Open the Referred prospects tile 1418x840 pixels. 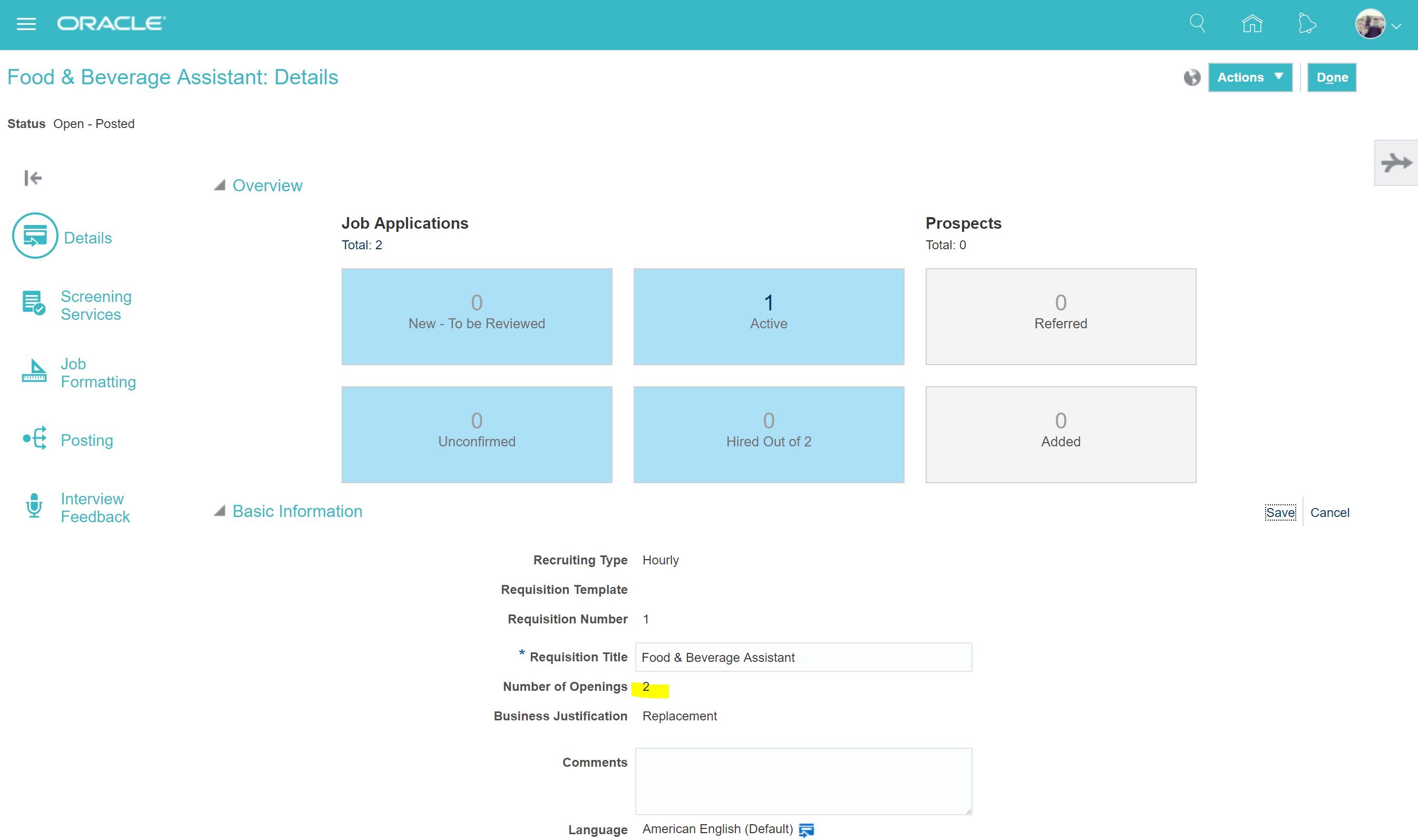1061,316
